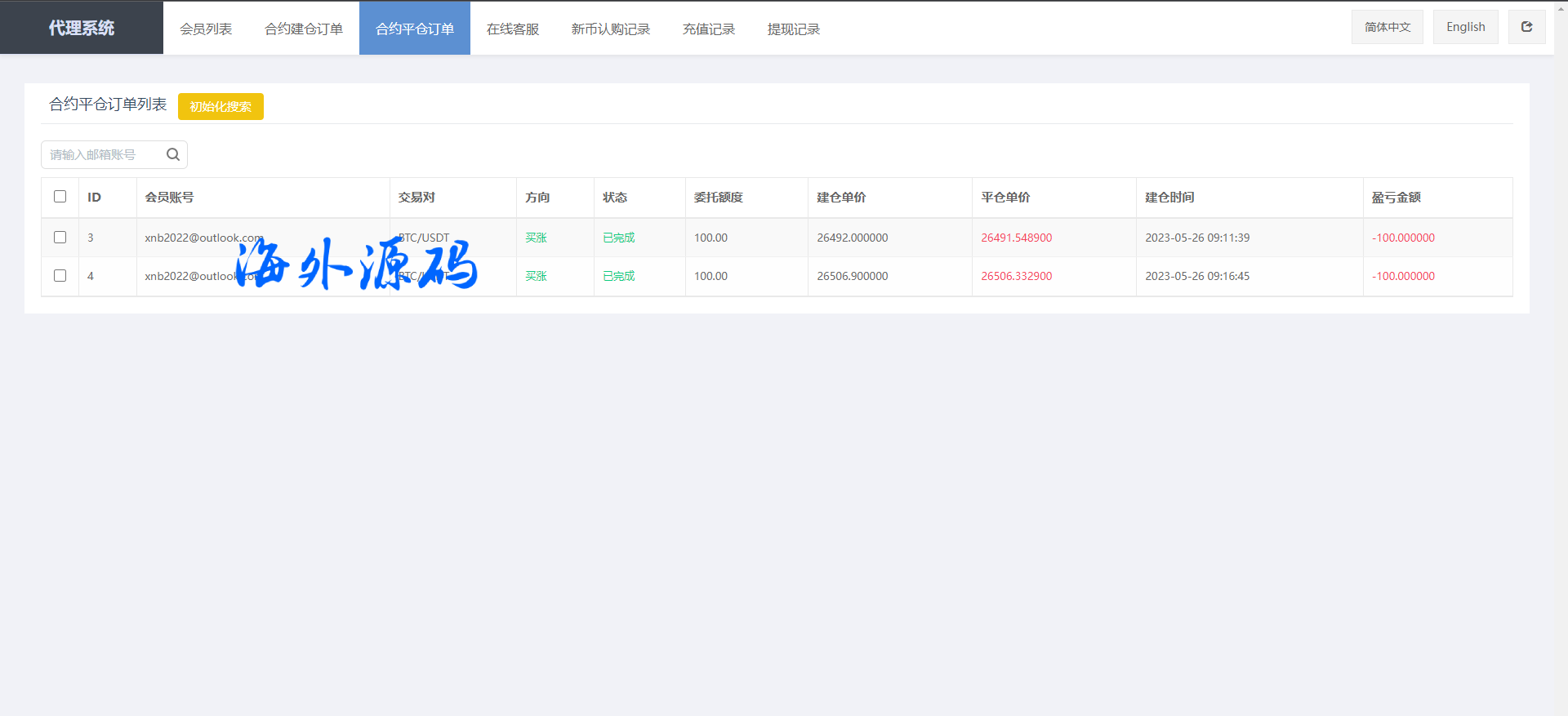Open 在线客服 menu item
This screenshot has width=1568, height=716.
point(513,29)
